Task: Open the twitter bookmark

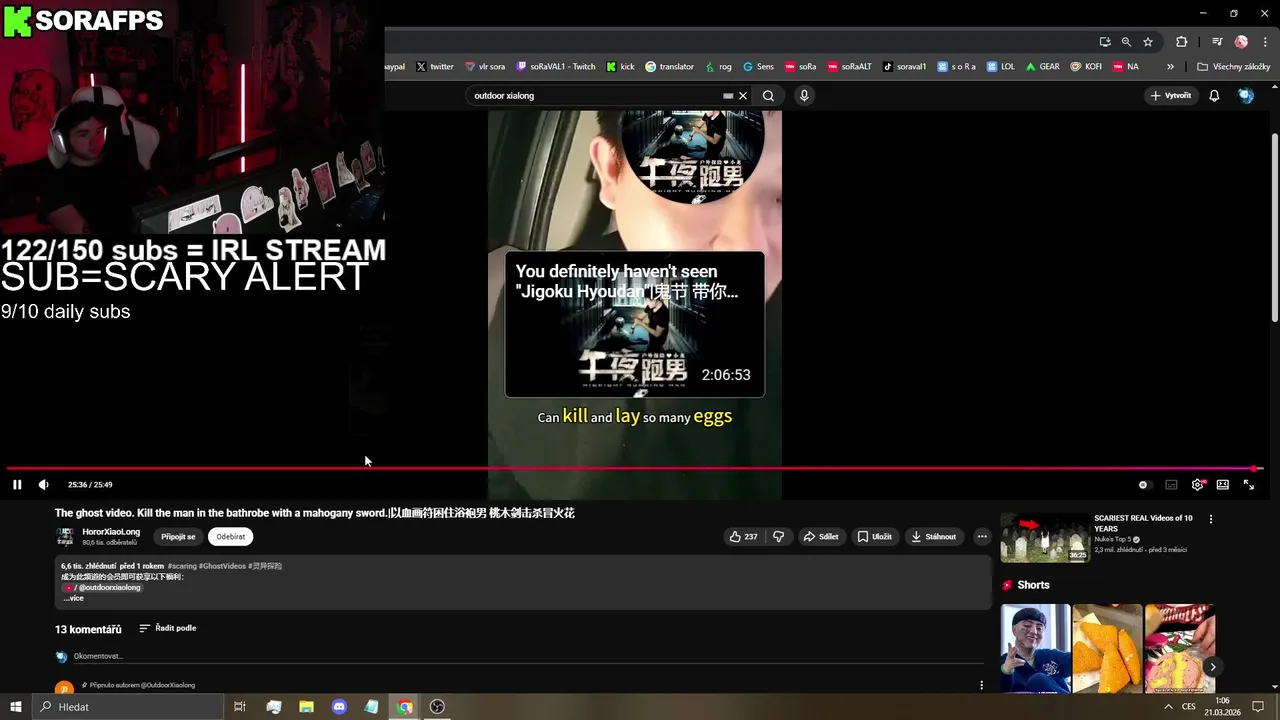Action: 434,67
